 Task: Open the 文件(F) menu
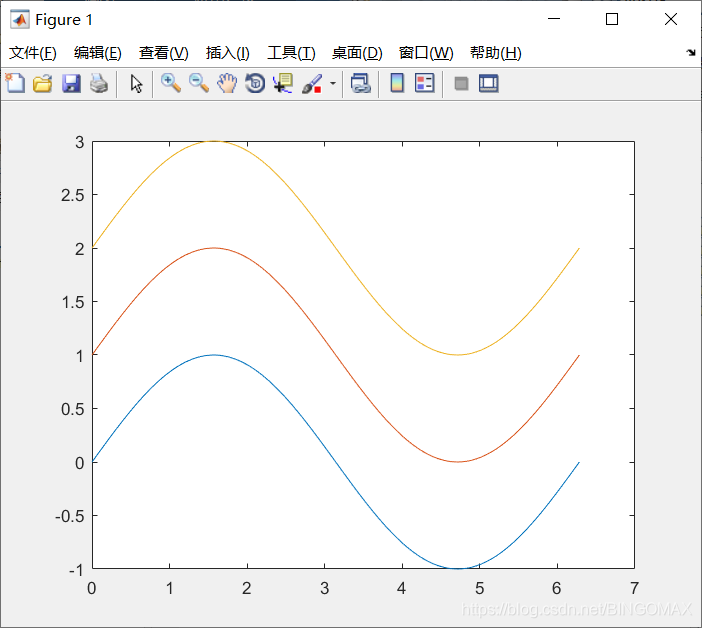click(33, 53)
